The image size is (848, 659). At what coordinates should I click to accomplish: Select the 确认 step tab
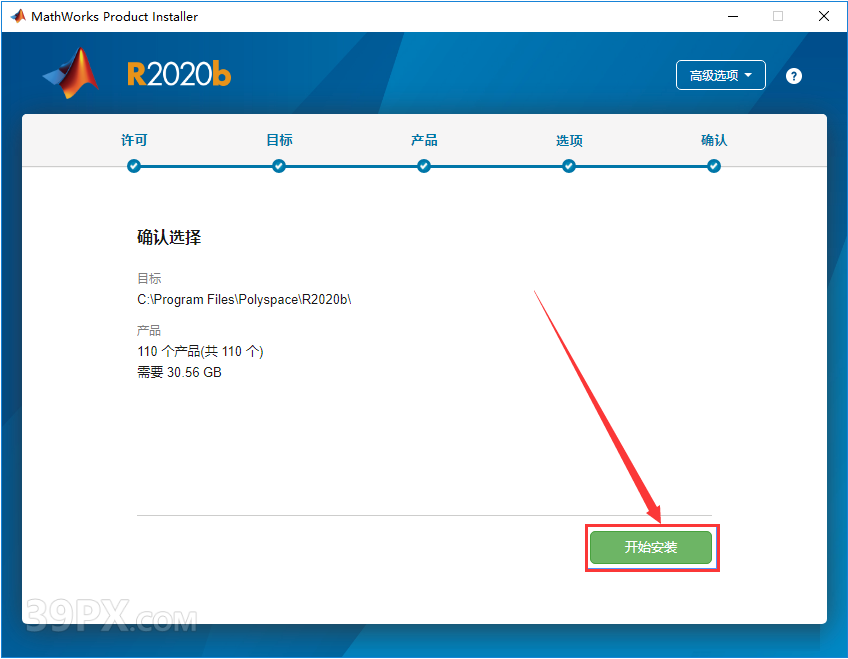(714, 140)
